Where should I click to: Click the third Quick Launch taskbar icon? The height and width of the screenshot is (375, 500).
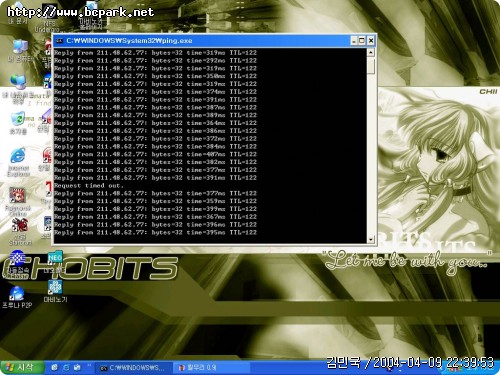pos(77,367)
